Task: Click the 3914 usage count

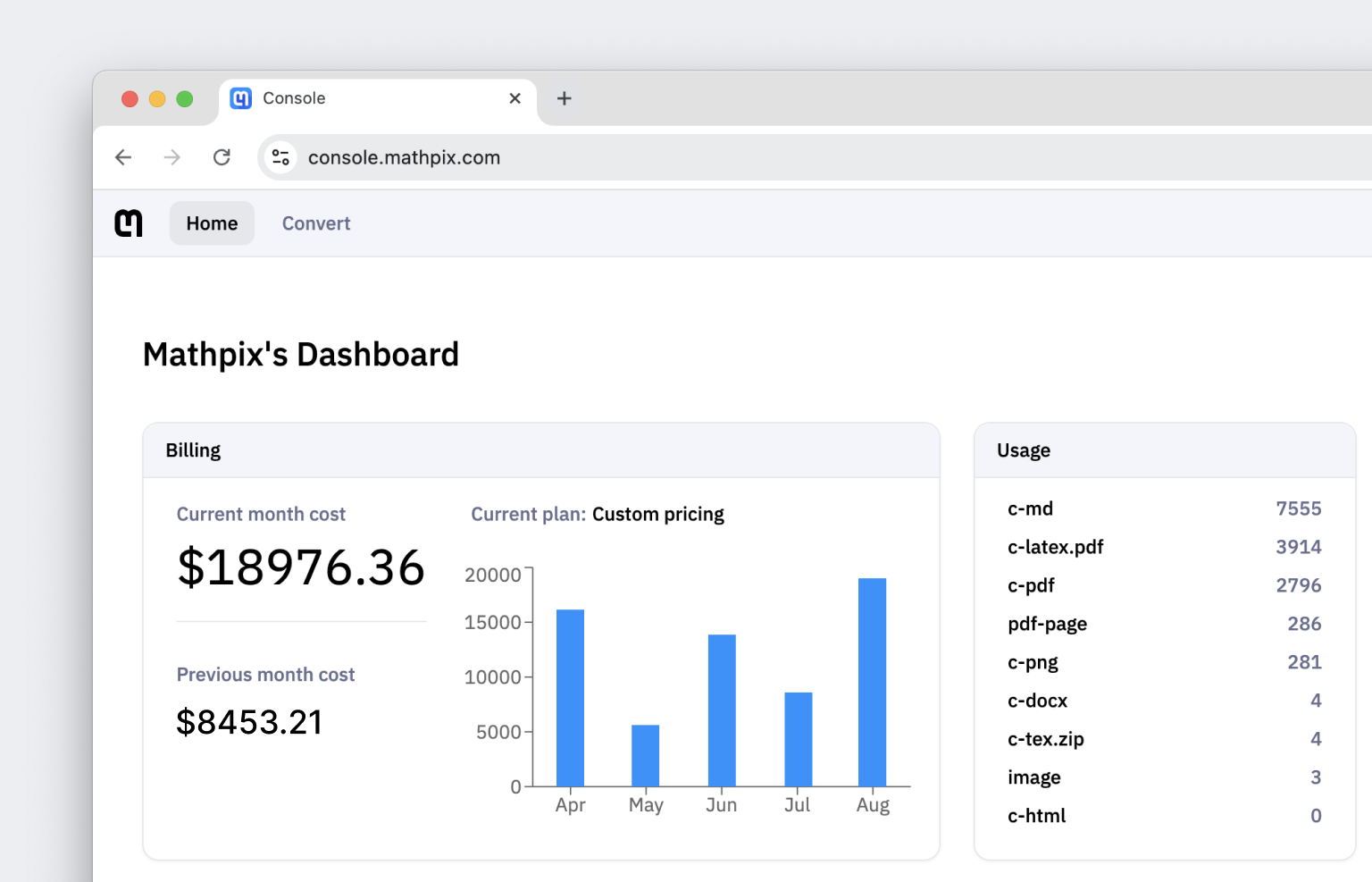Action: [x=1299, y=547]
